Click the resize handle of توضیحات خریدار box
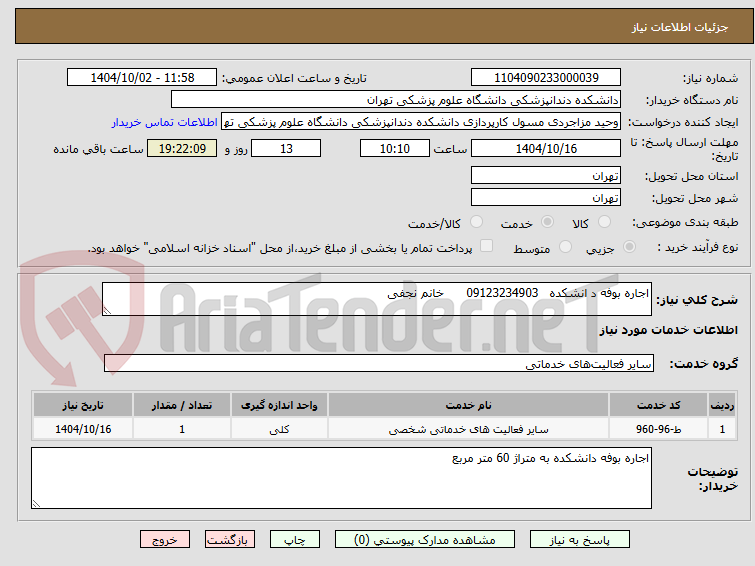Image resolution: width=755 pixels, height=566 pixels. pyautogui.click(x=36, y=503)
